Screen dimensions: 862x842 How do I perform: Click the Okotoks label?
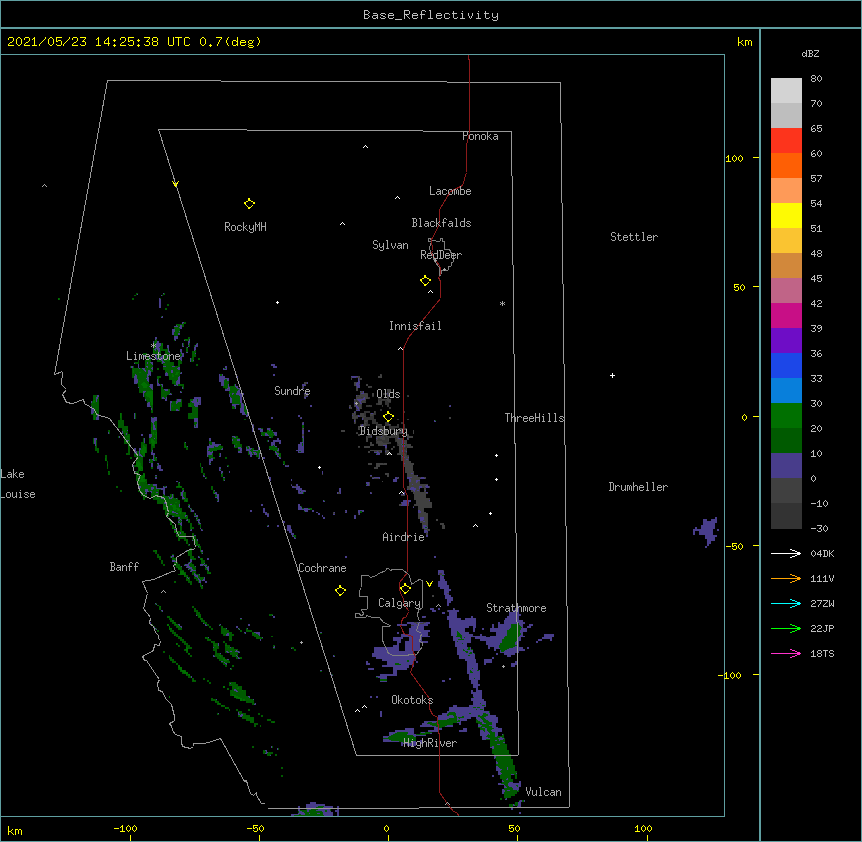(x=412, y=700)
